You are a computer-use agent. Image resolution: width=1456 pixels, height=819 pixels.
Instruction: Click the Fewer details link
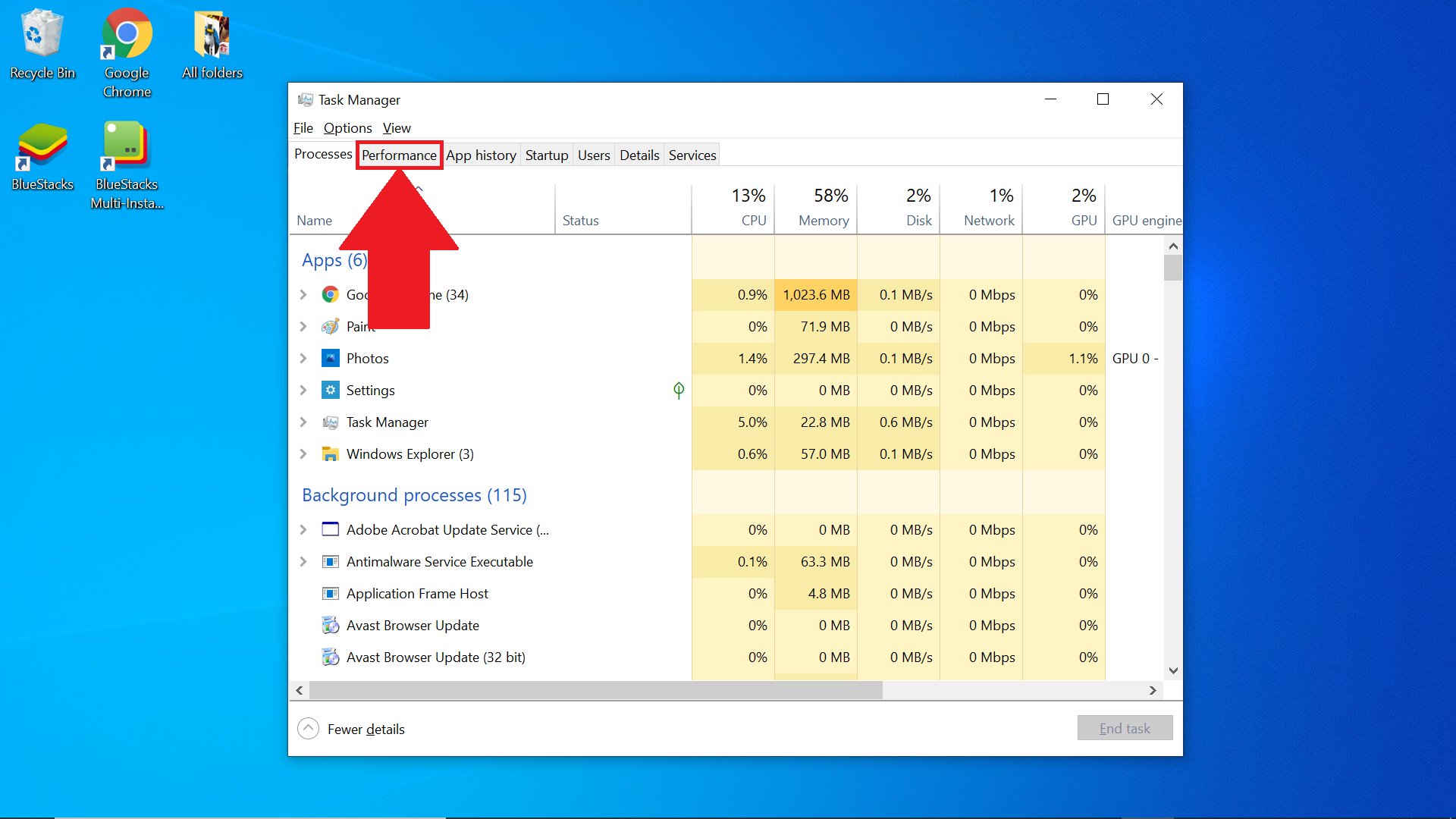[366, 729]
